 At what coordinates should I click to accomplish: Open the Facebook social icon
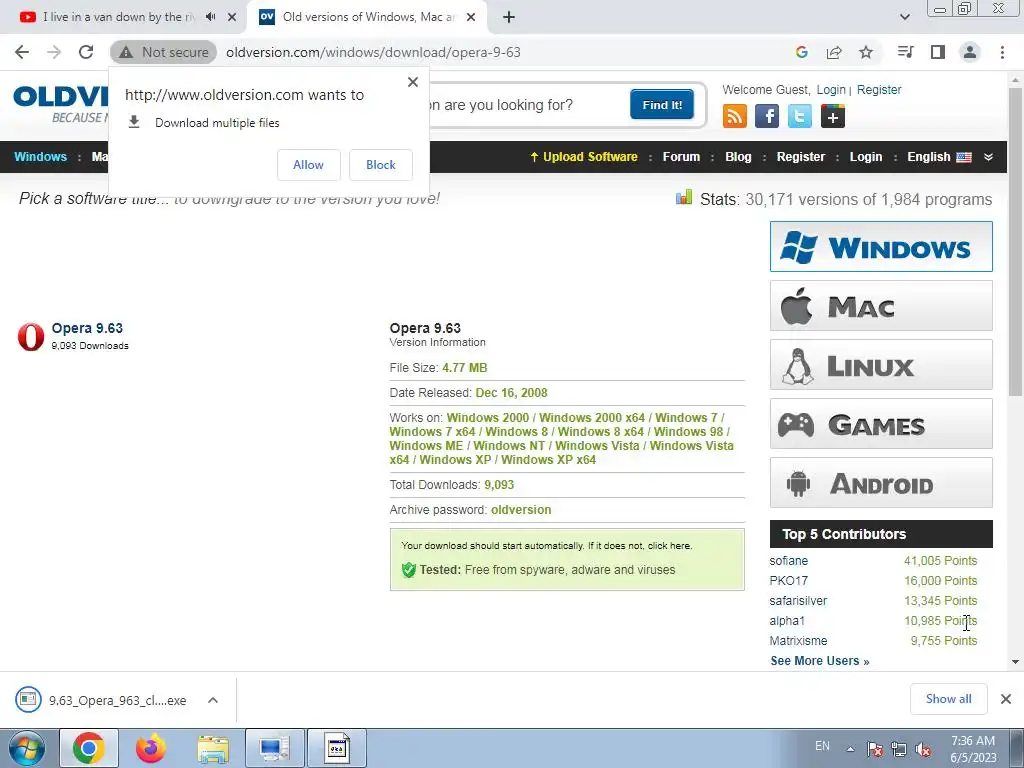tap(767, 117)
